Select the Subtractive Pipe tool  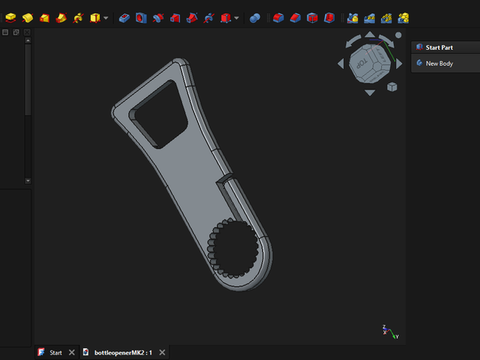coord(192,18)
